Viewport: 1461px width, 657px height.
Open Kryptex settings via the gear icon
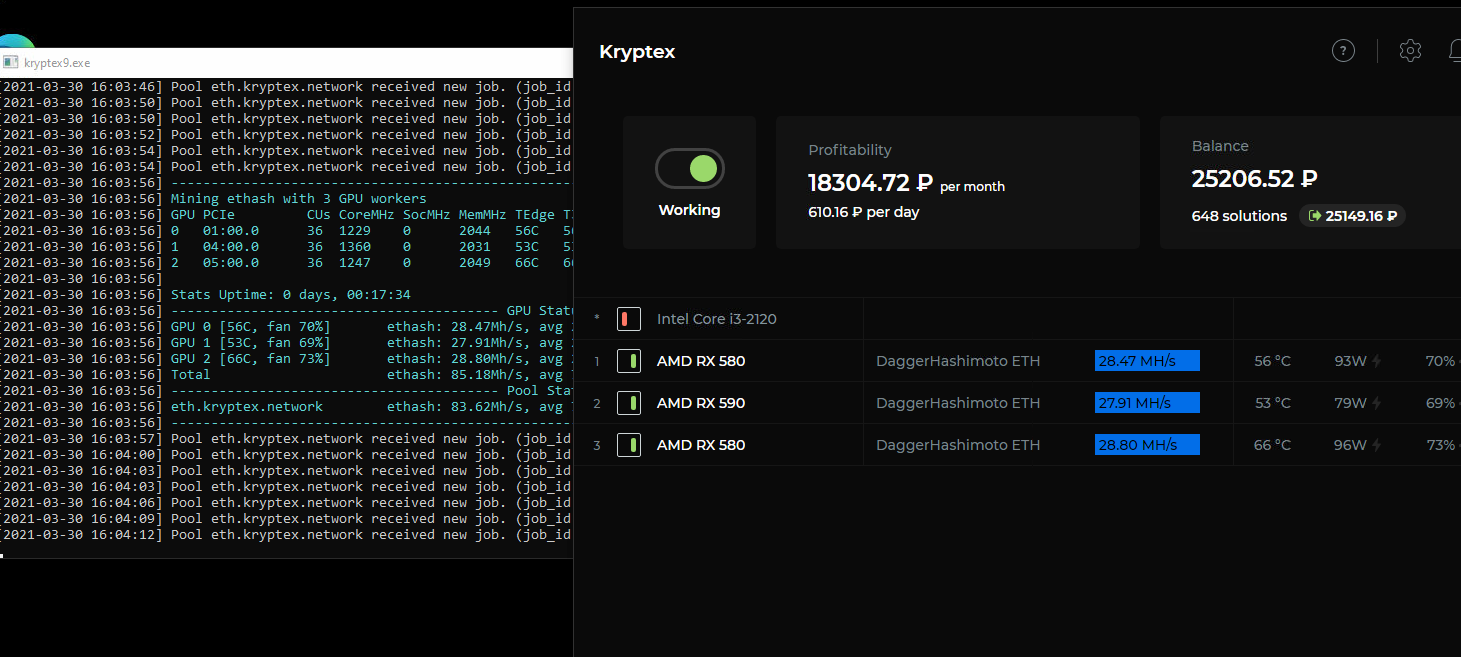coord(1410,51)
